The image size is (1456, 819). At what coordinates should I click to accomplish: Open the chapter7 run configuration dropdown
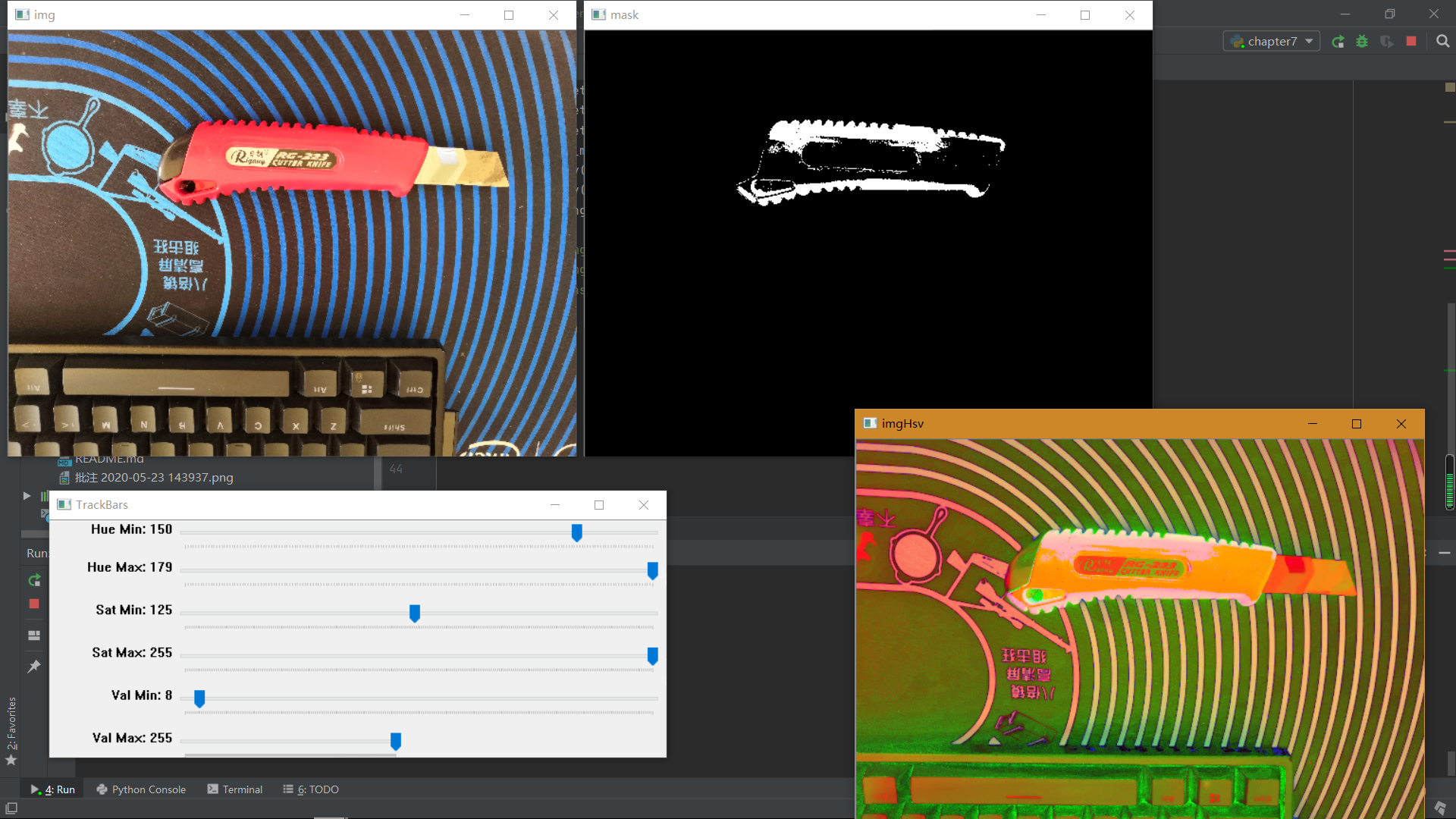pos(1271,41)
